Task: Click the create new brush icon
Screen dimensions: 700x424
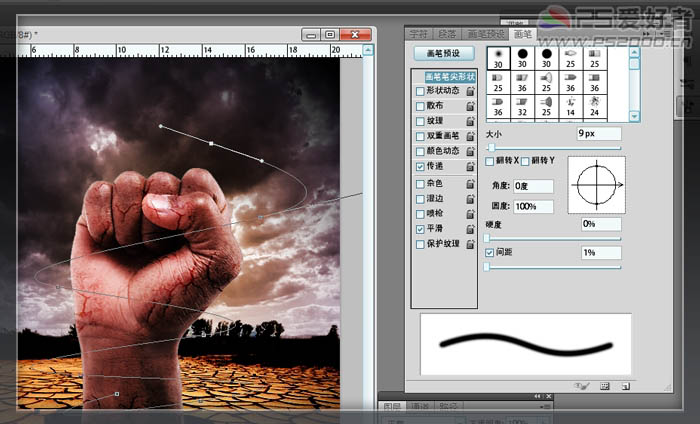Action: tap(625, 385)
